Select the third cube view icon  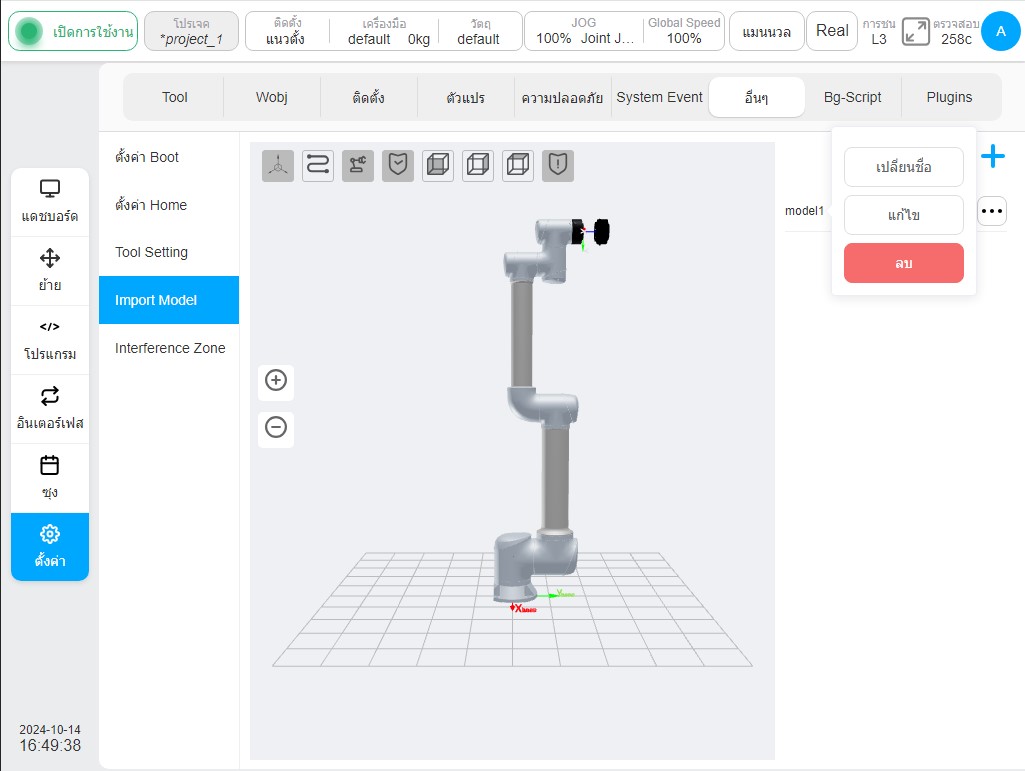click(518, 165)
